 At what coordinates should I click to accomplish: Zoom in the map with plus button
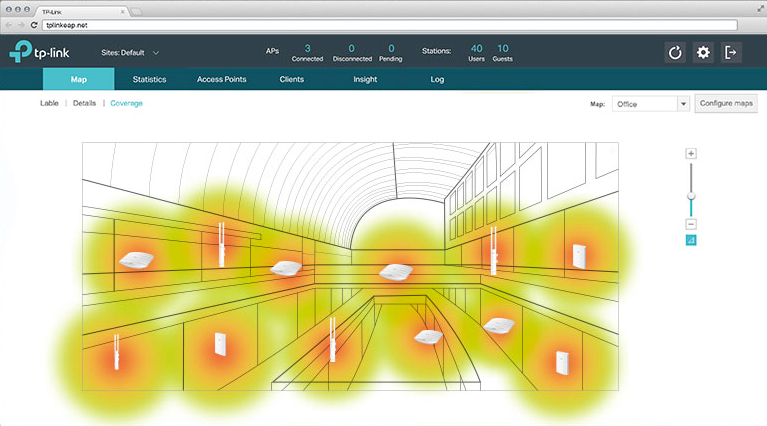pyautogui.click(x=691, y=154)
